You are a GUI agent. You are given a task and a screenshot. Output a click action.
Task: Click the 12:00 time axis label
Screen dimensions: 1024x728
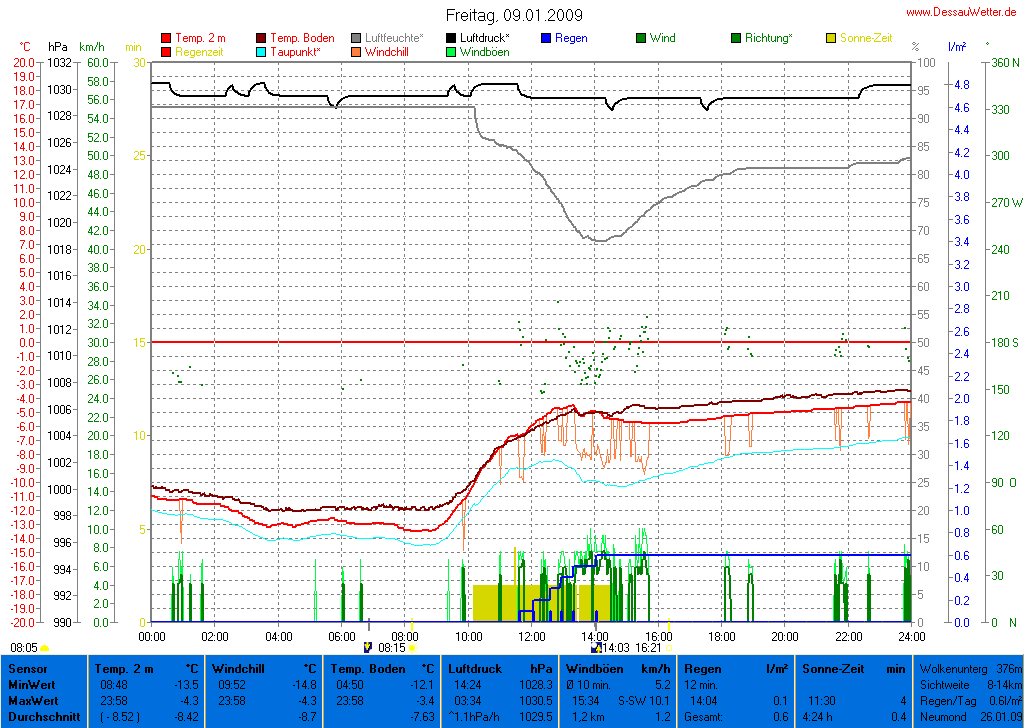pos(532,635)
